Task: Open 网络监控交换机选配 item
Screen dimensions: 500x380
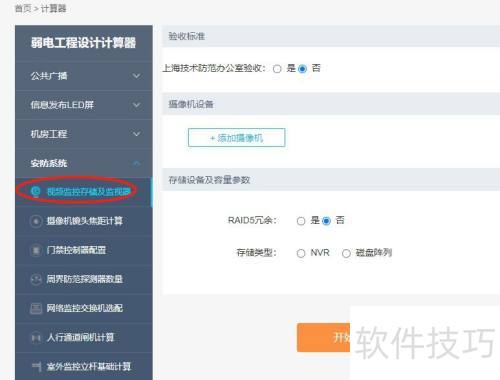Action: (x=84, y=308)
